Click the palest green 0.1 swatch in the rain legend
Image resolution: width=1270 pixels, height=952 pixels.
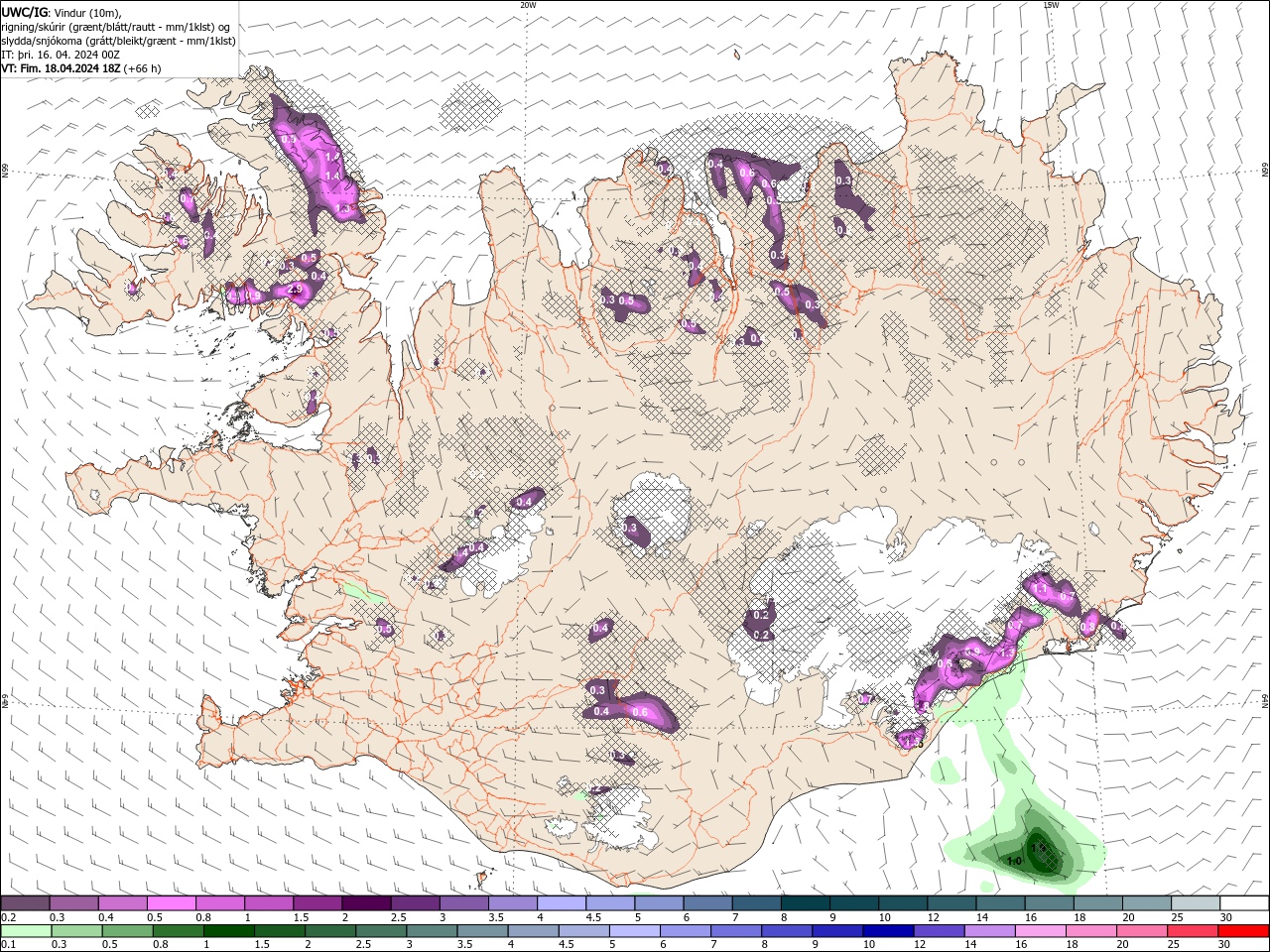[x=26, y=931]
